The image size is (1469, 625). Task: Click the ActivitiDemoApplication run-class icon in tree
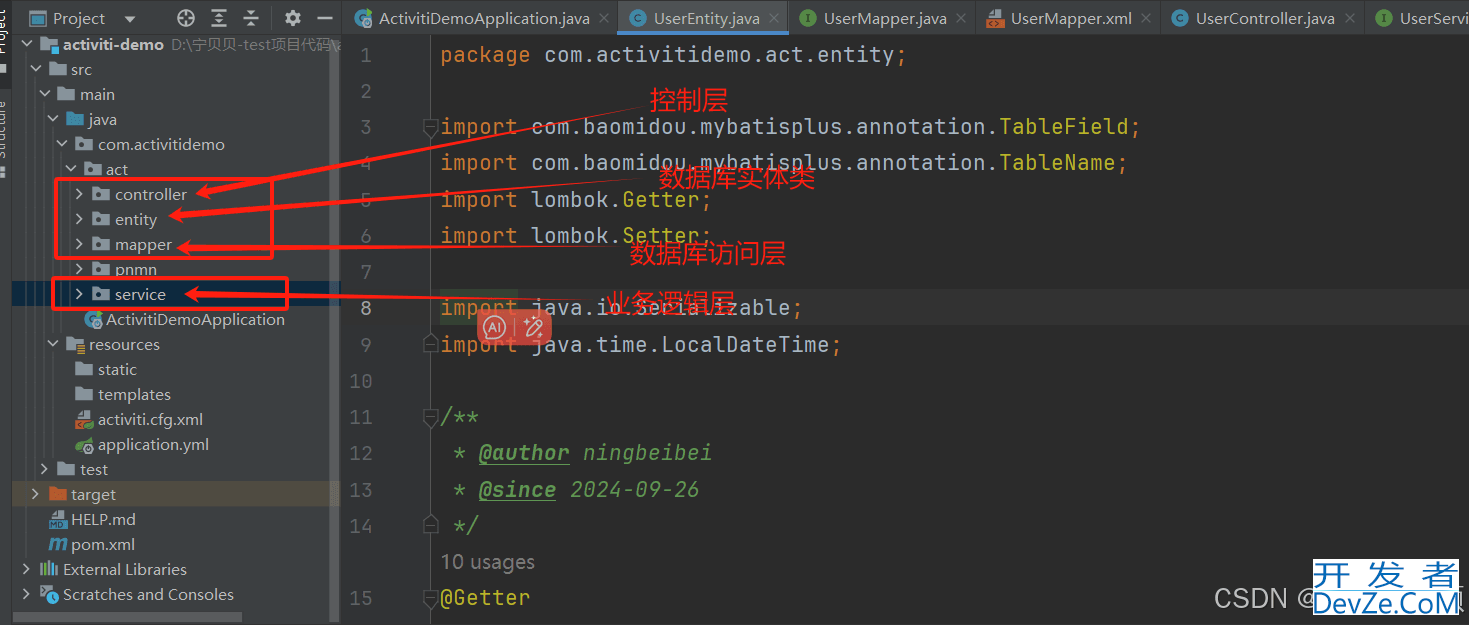pyautogui.click(x=93, y=319)
